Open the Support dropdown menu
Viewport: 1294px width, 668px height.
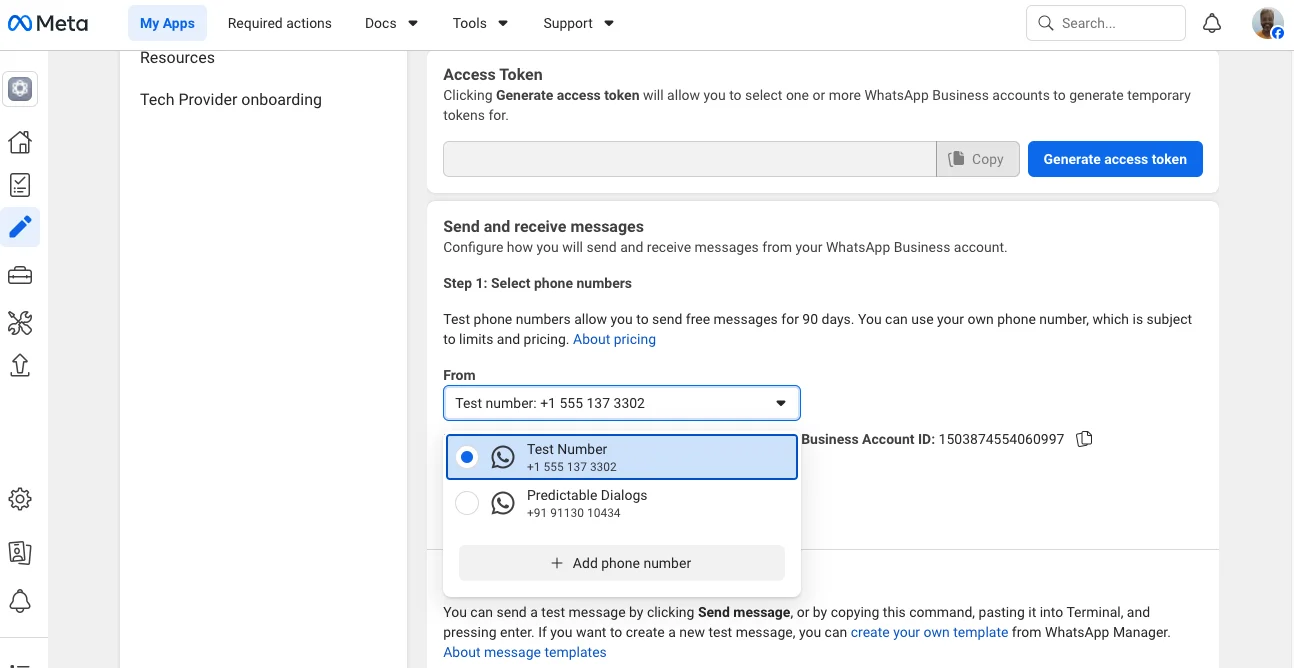coord(578,23)
